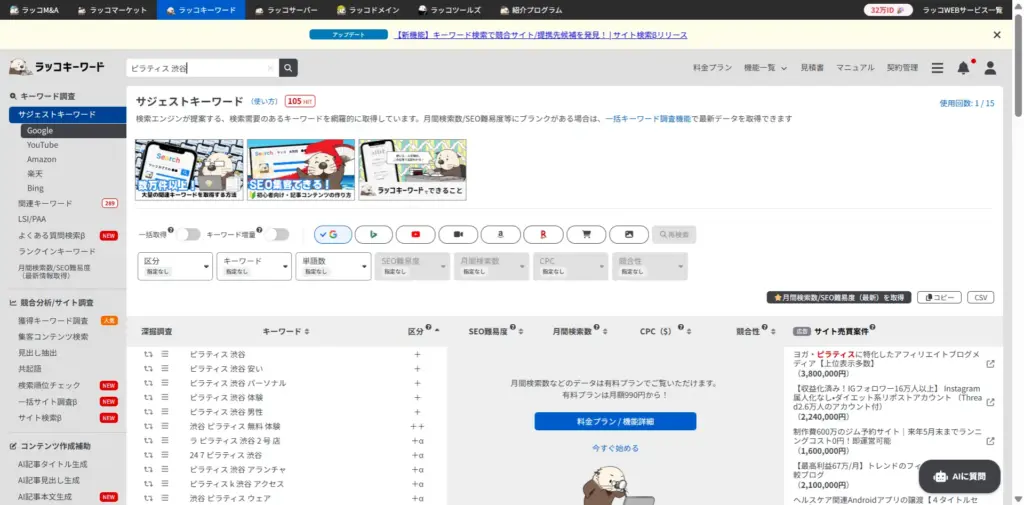Select the Bing suggest source icon
The height and width of the screenshot is (505, 1024).
tap(374, 234)
